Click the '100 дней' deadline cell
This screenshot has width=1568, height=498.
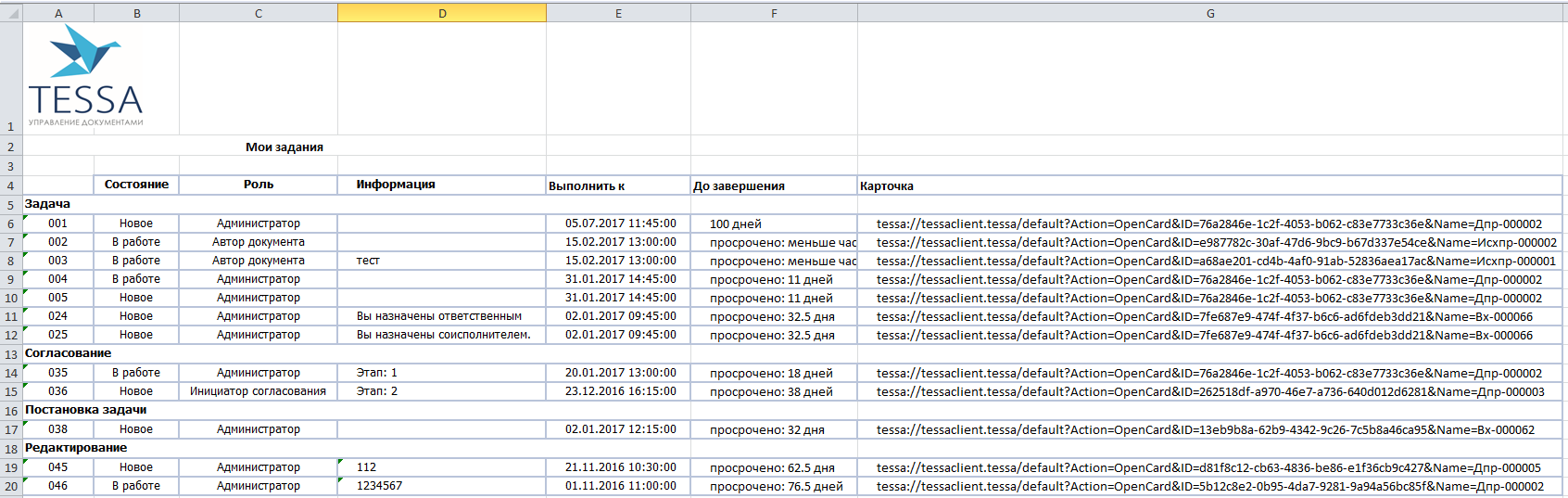pyautogui.click(x=735, y=223)
